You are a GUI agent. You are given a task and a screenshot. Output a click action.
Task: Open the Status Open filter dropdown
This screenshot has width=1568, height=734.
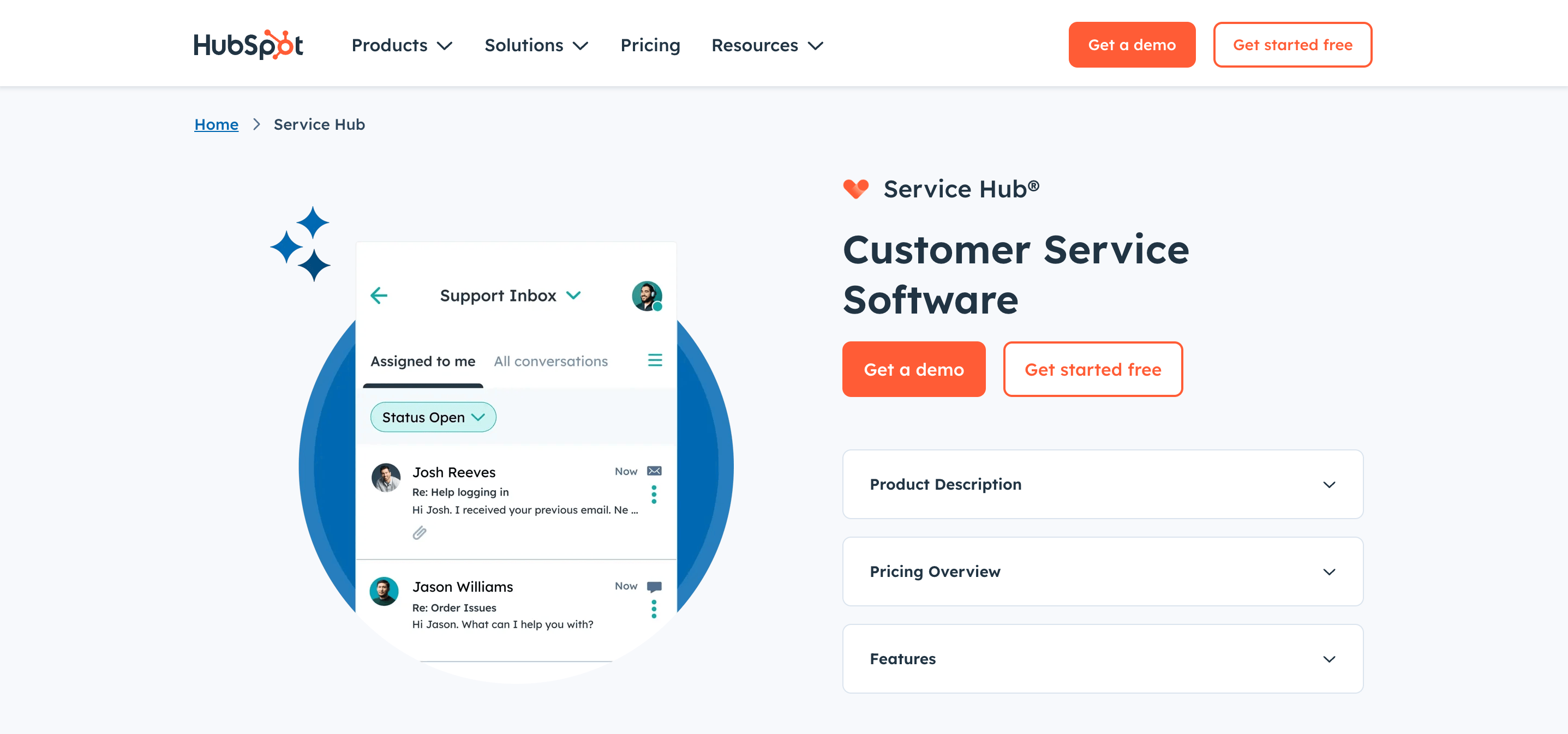433,417
